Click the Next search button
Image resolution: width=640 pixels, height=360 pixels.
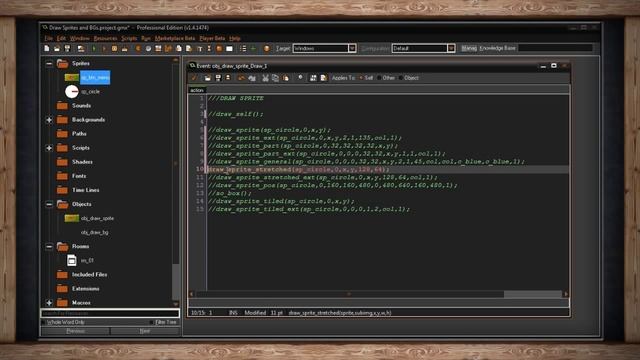pyautogui.click(x=145, y=331)
